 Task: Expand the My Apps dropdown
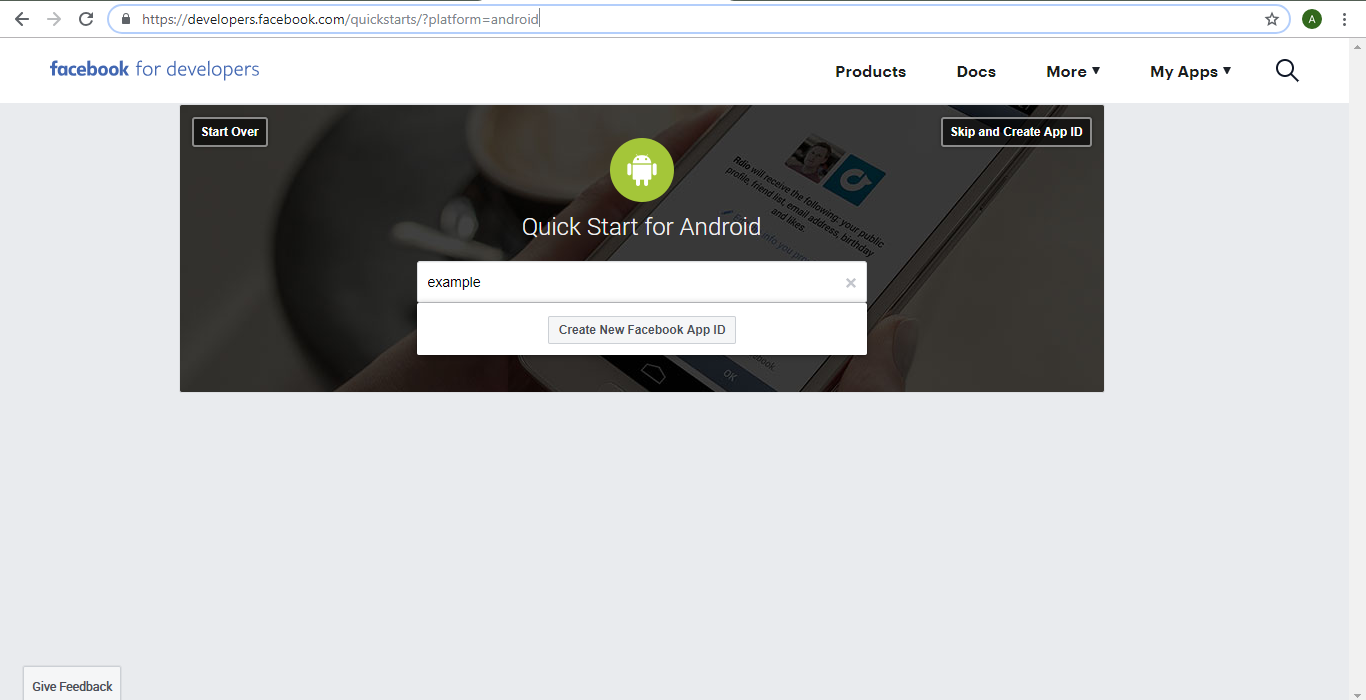(x=1190, y=71)
